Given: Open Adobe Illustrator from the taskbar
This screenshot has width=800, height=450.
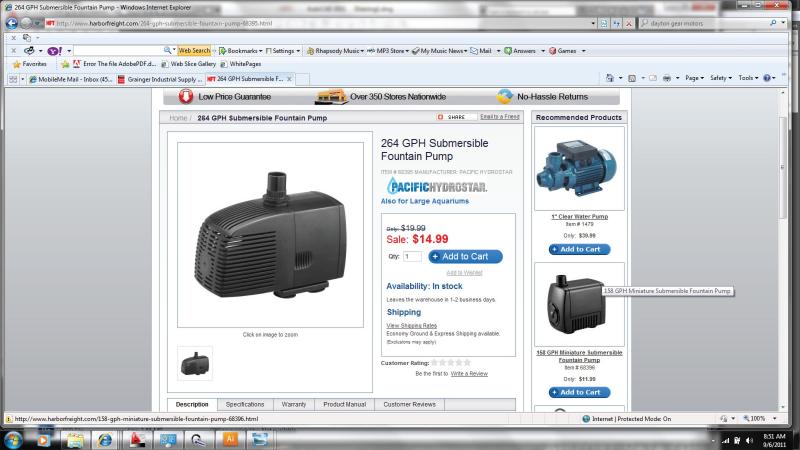Looking at the screenshot, I should 230,439.
